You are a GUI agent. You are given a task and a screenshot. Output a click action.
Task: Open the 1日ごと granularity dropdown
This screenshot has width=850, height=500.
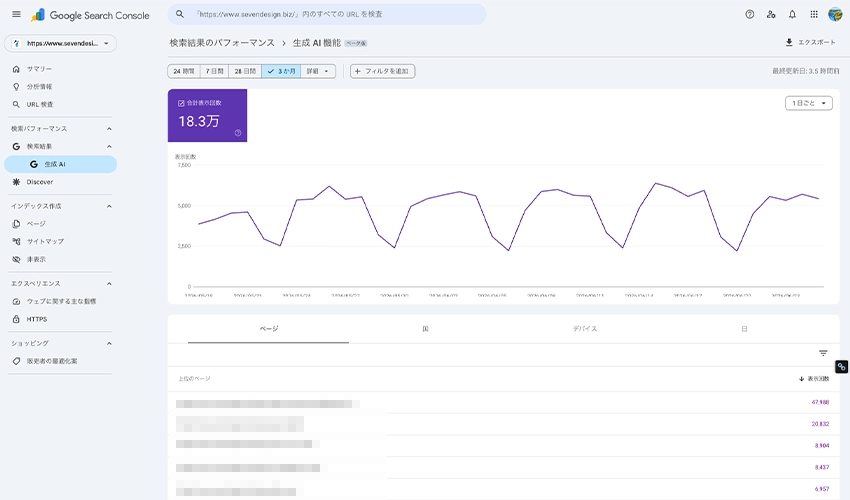(x=809, y=103)
